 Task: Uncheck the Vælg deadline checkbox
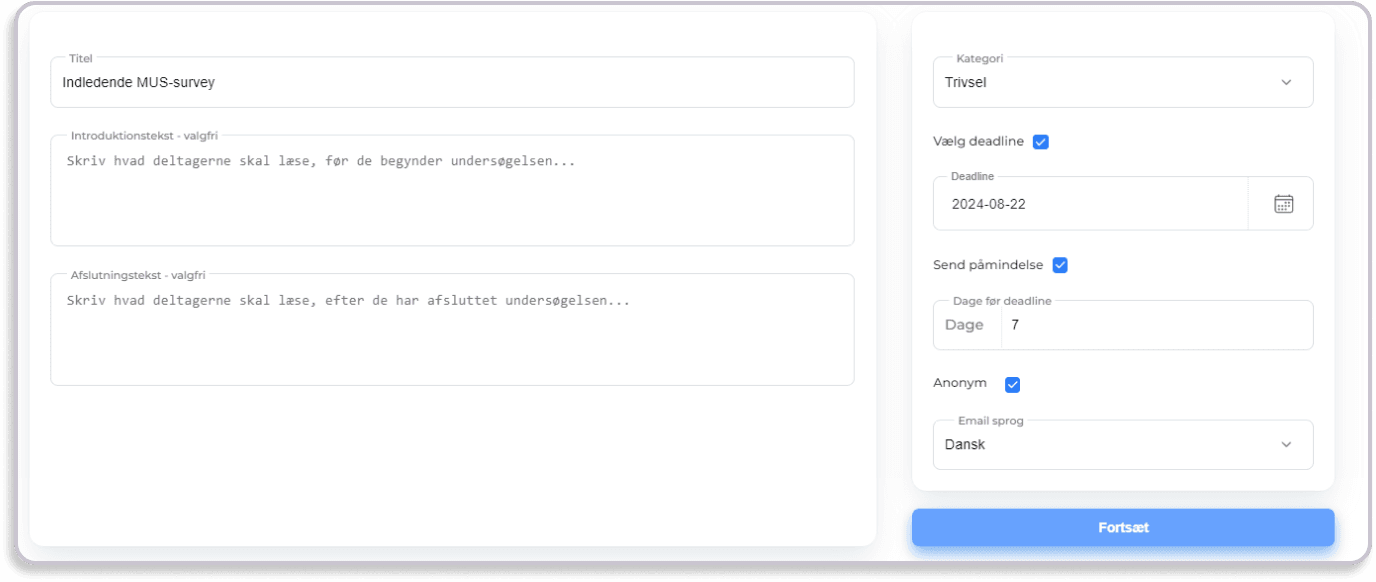(1040, 142)
